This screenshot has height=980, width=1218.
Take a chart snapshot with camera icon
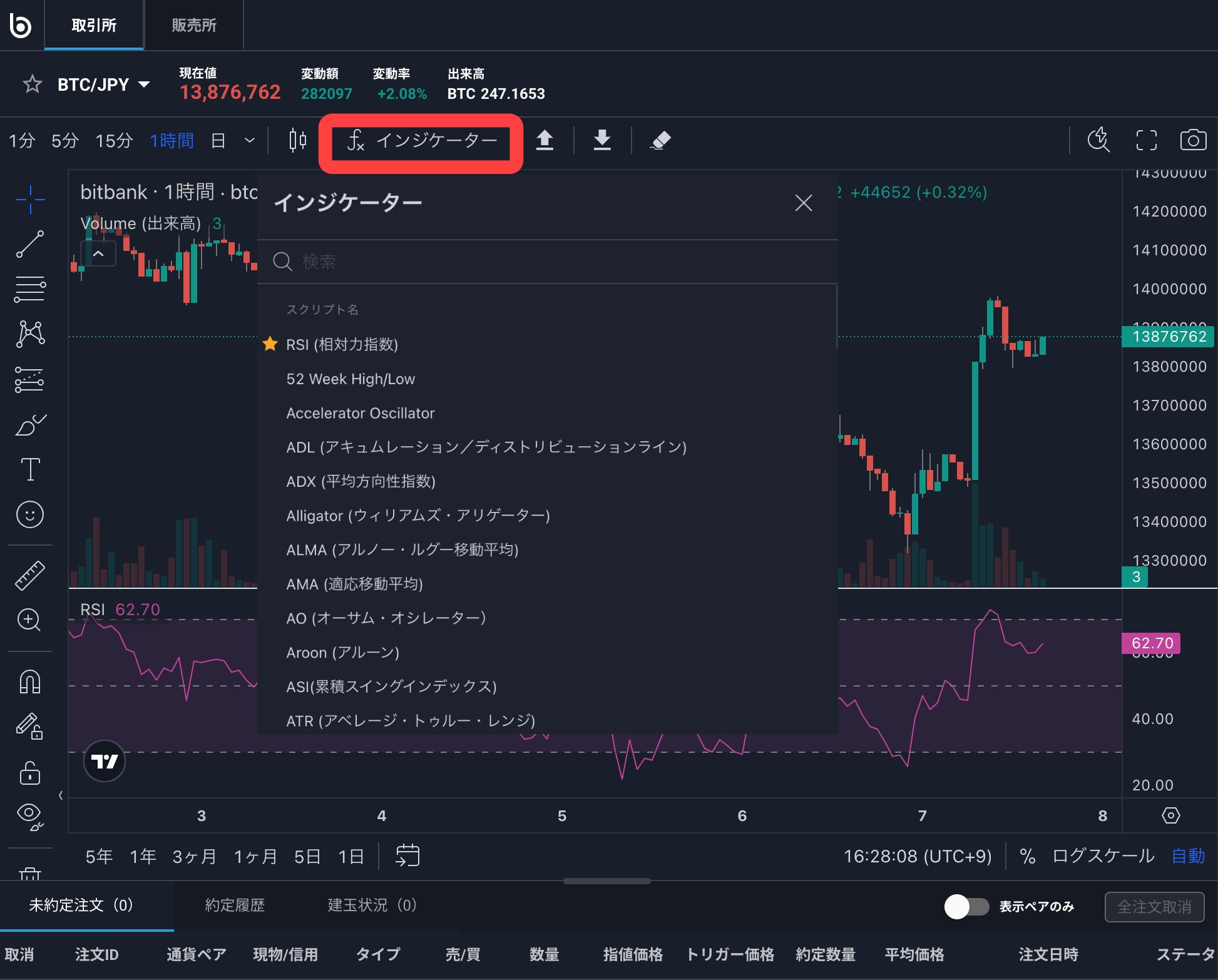click(x=1193, y=140)
